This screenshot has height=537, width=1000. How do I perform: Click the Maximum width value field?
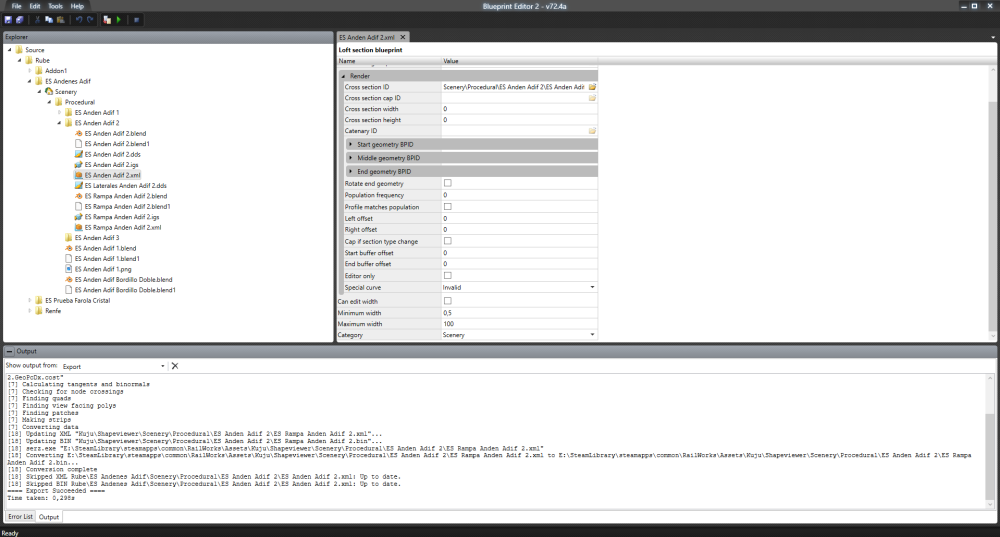518,324
